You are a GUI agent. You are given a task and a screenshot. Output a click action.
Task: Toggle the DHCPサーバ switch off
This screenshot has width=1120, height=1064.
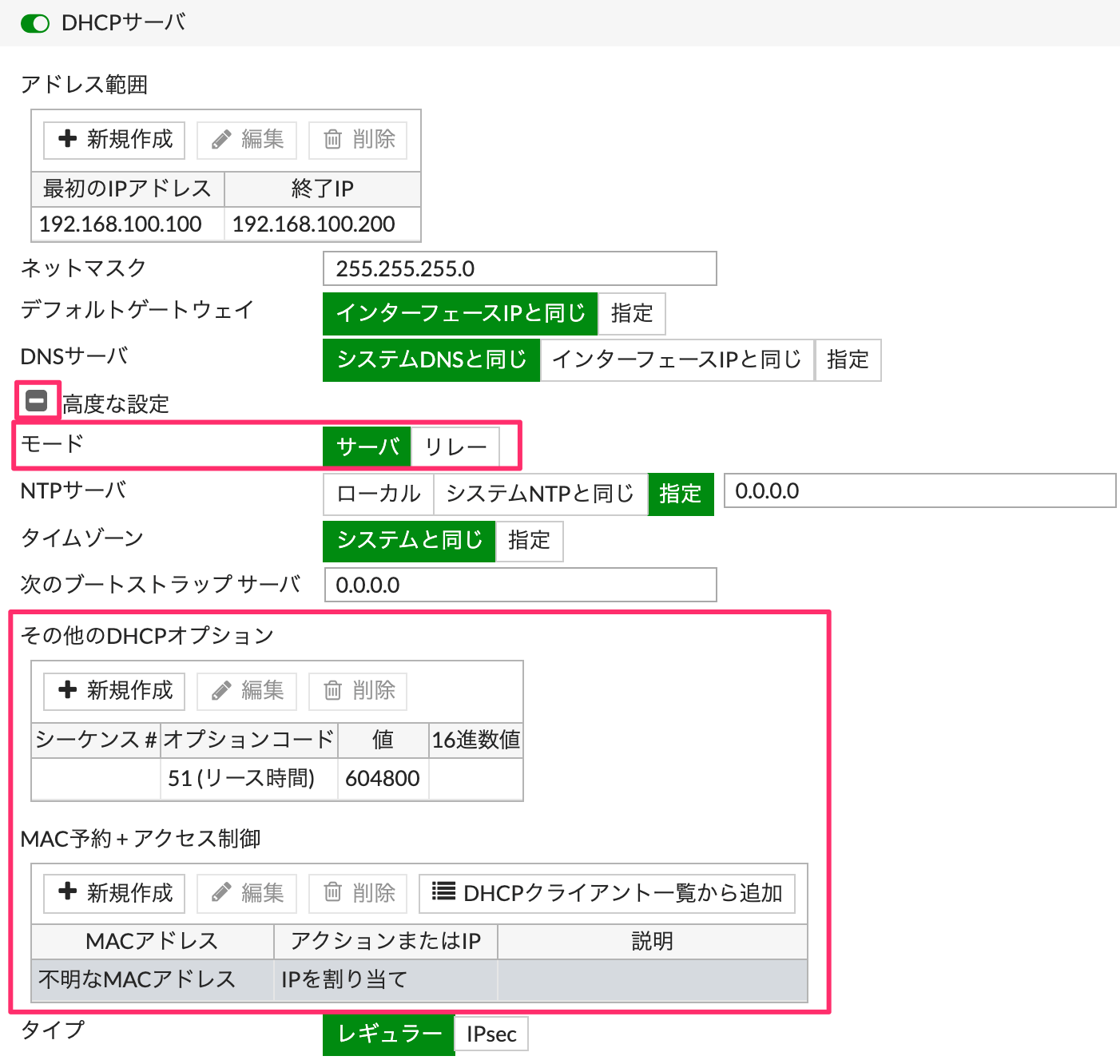click(35, 24)
